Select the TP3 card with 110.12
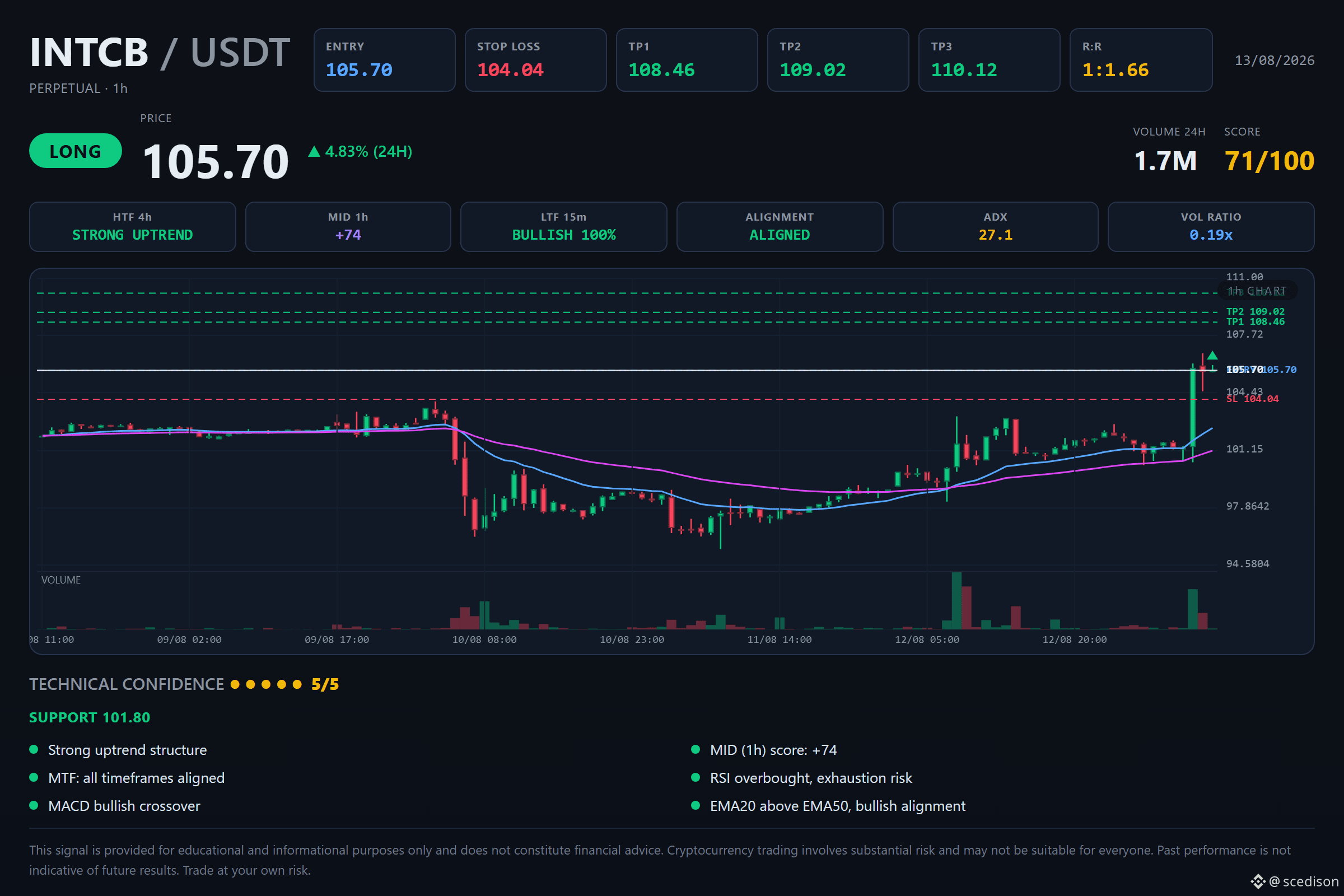 (989, 60)
